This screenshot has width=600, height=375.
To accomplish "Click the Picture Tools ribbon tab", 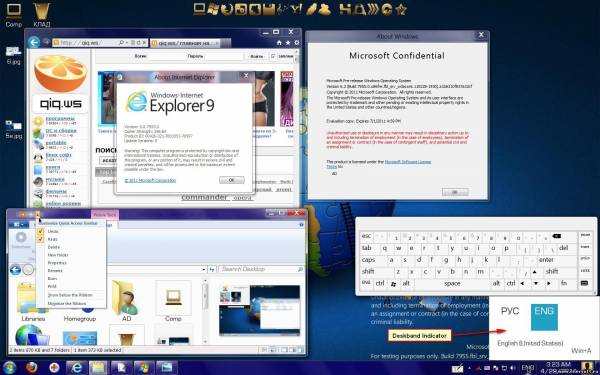I will tap(105, 215).
